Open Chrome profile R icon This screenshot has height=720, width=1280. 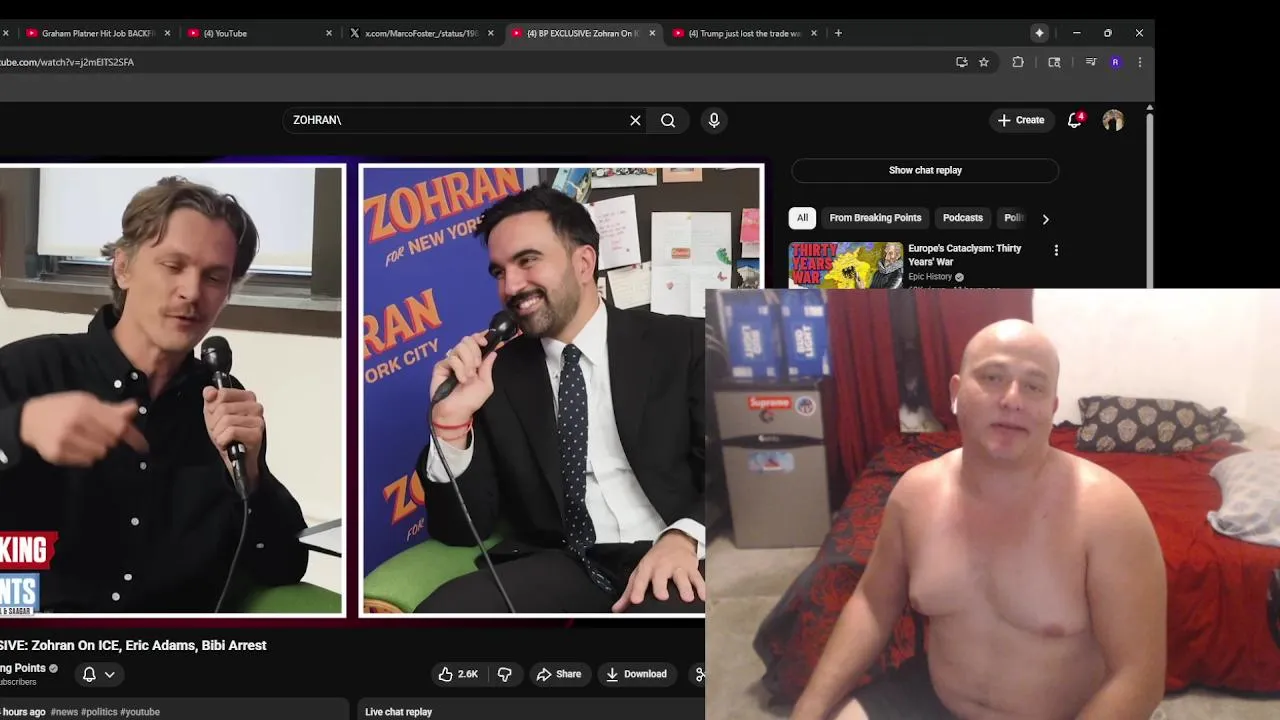[1115, 62]
